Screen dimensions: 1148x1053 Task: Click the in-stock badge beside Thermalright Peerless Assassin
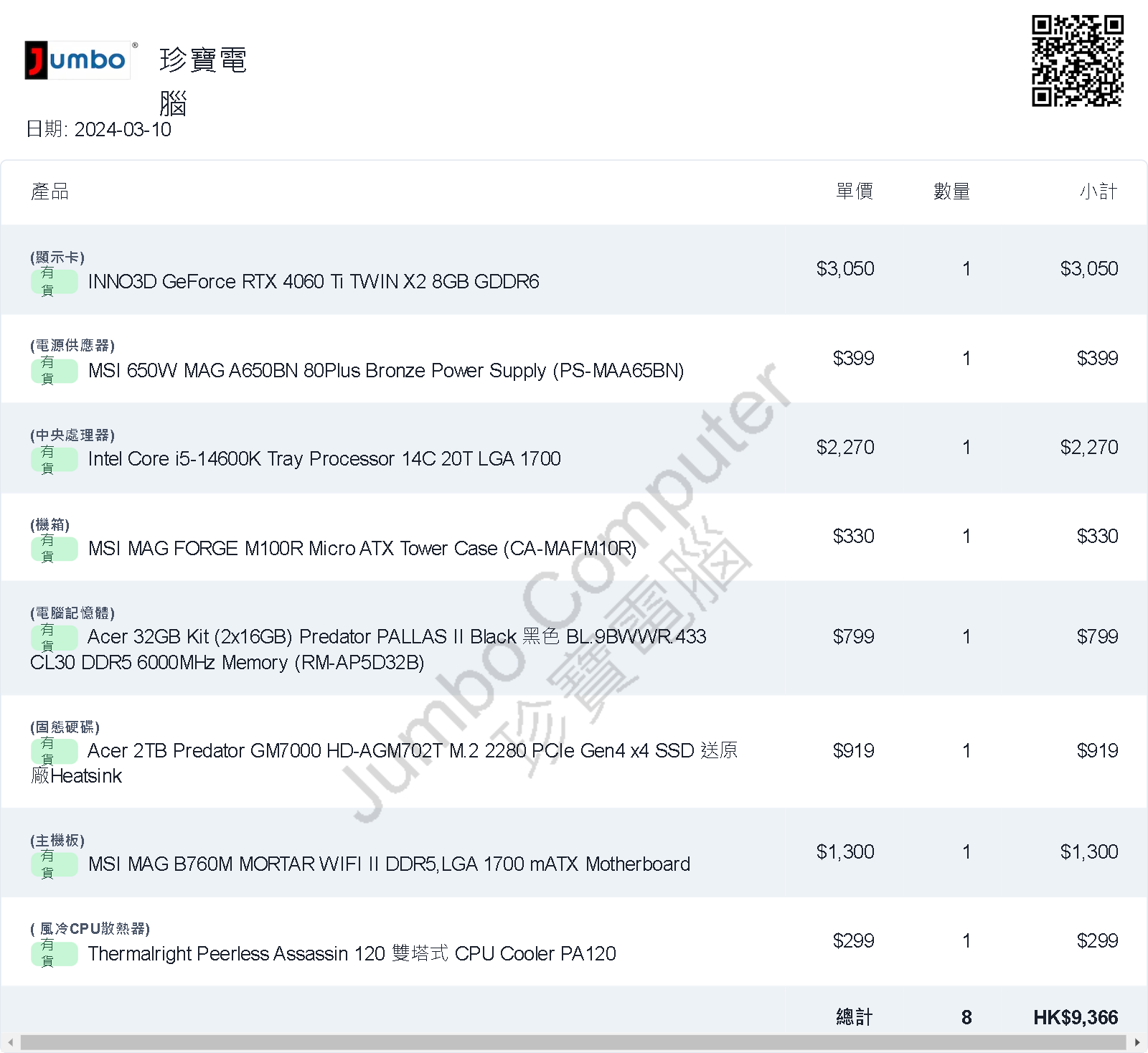(55, 953)
